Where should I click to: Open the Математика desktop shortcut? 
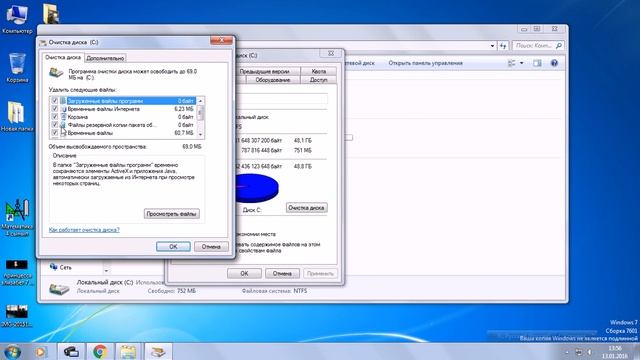pyautogui.click(x=17, y=216)
